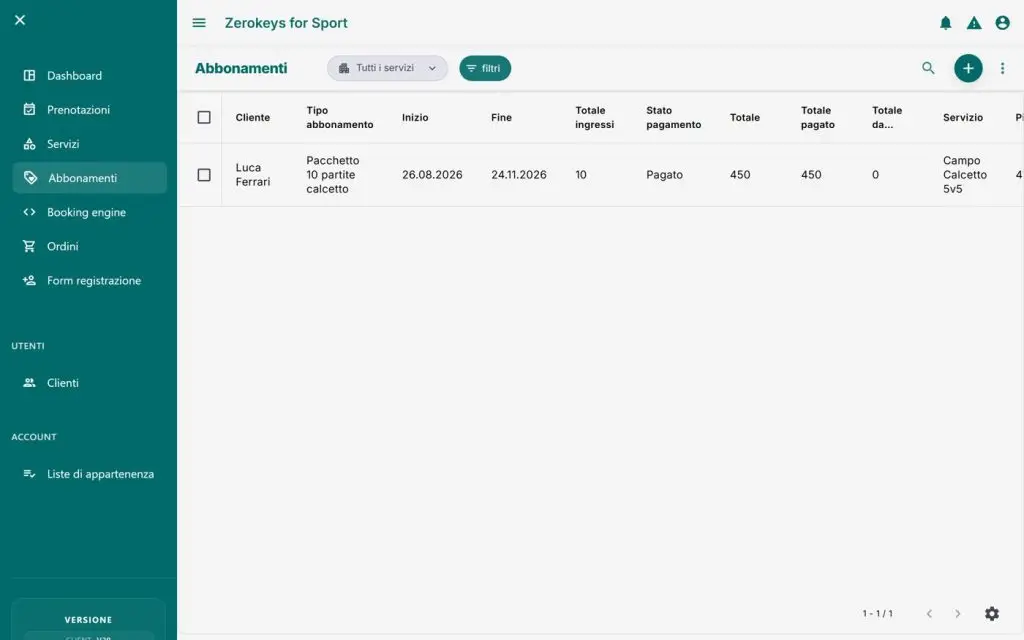Viewport: 1024px width, 640px height.
Task: Open Liste di appartenenza
Action: [x=89, y=474]
